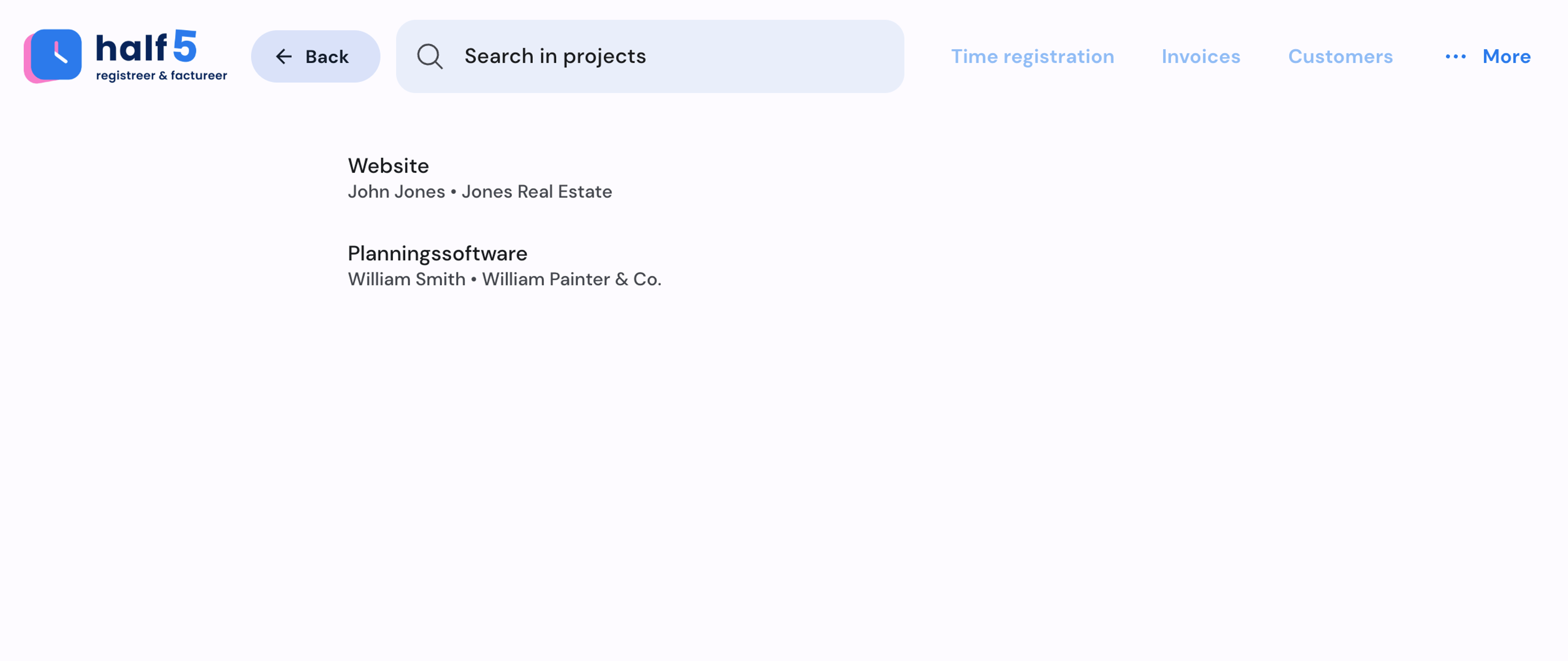Click inside the 'Search in projects' field
Image resolution: width=1568 pixels, height=661 pixels.
650,56
